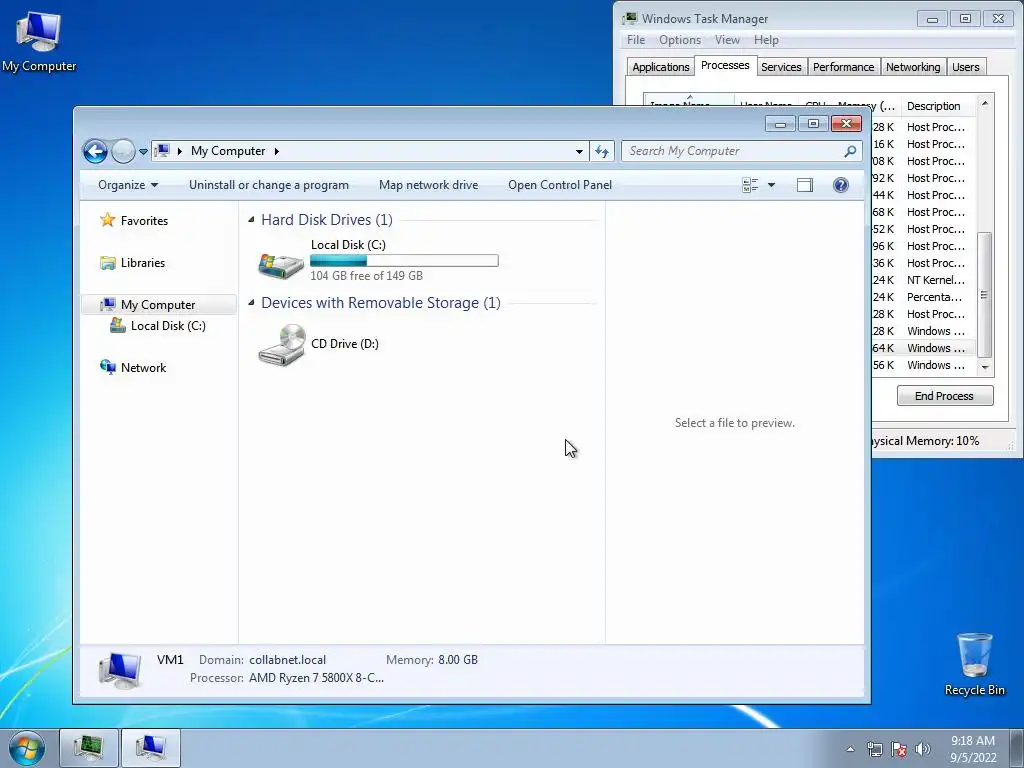Open the address bar history dropdown
1024x768 pixels.
click(579, 152)
